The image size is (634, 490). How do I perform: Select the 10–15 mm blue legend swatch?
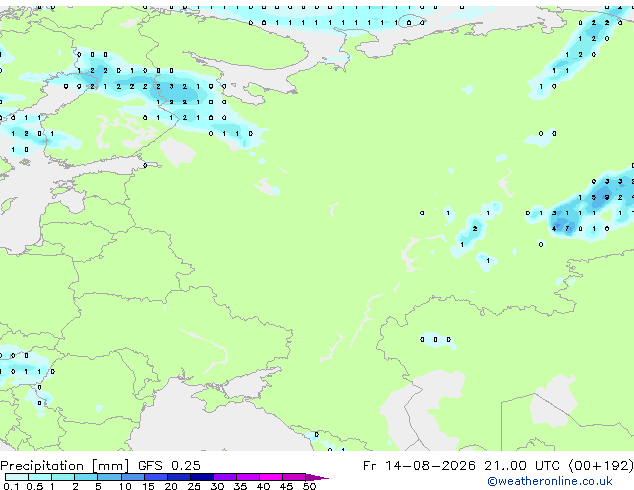pyautogui.click(x=133, y=477)
